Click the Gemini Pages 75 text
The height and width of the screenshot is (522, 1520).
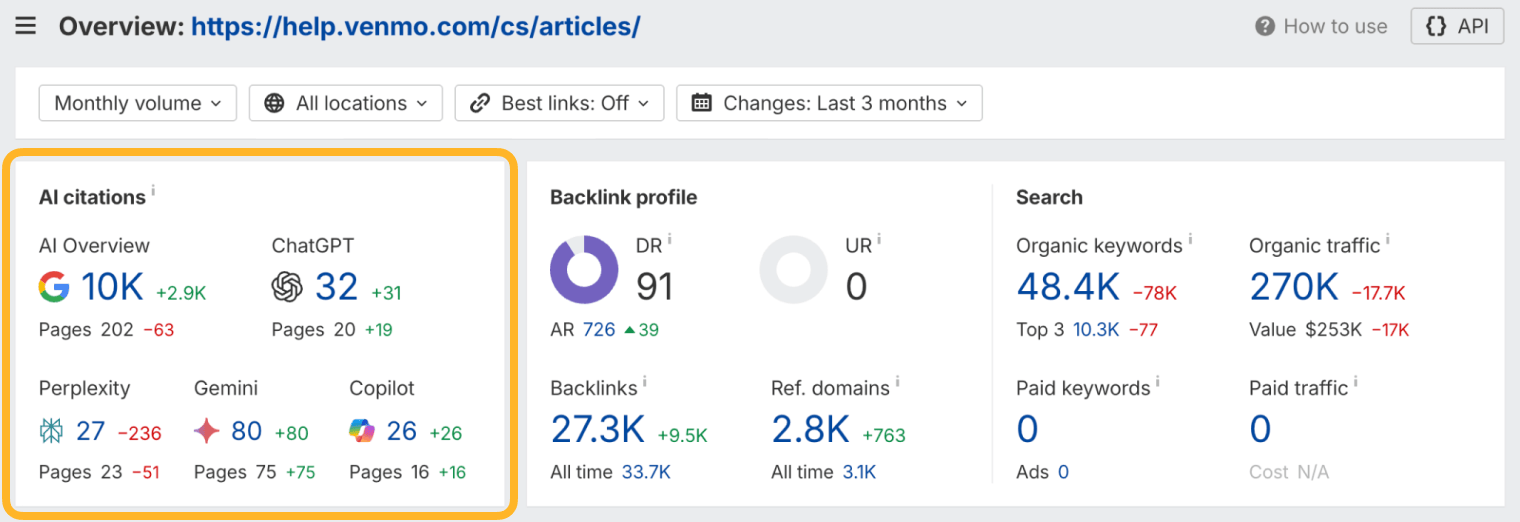235,472
